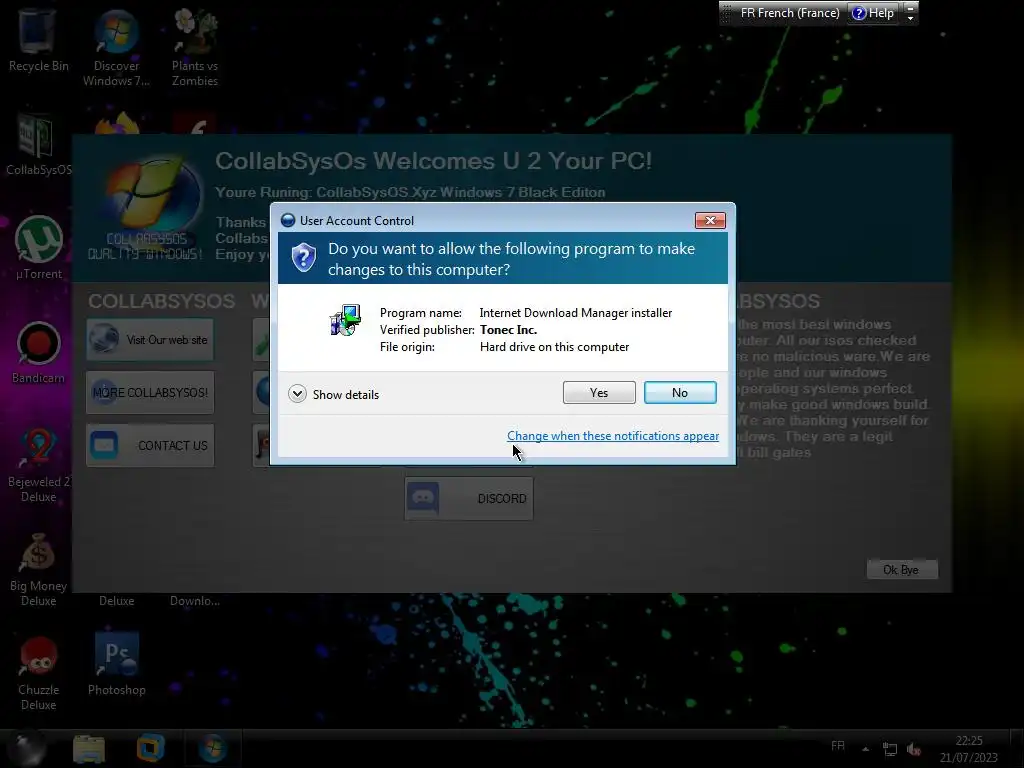
Task: Launch Photoshop desktop shortcut
Action: click(x=116, y=665)
